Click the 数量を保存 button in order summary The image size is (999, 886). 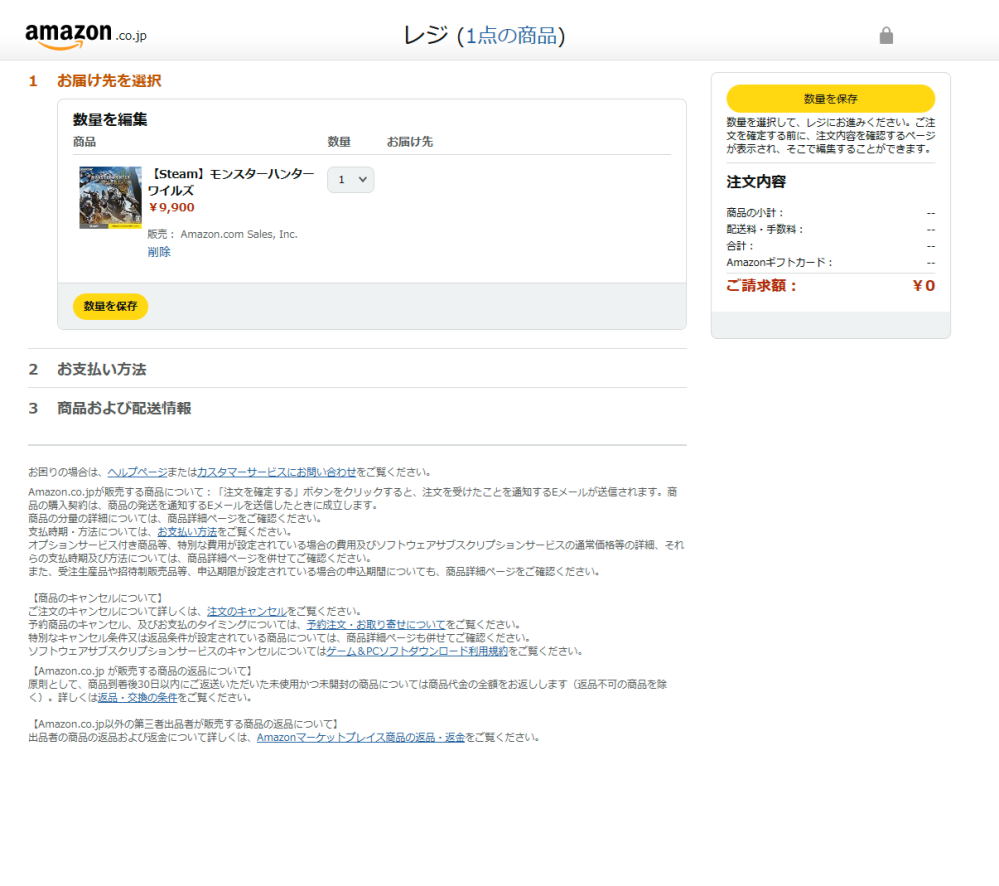830,99
